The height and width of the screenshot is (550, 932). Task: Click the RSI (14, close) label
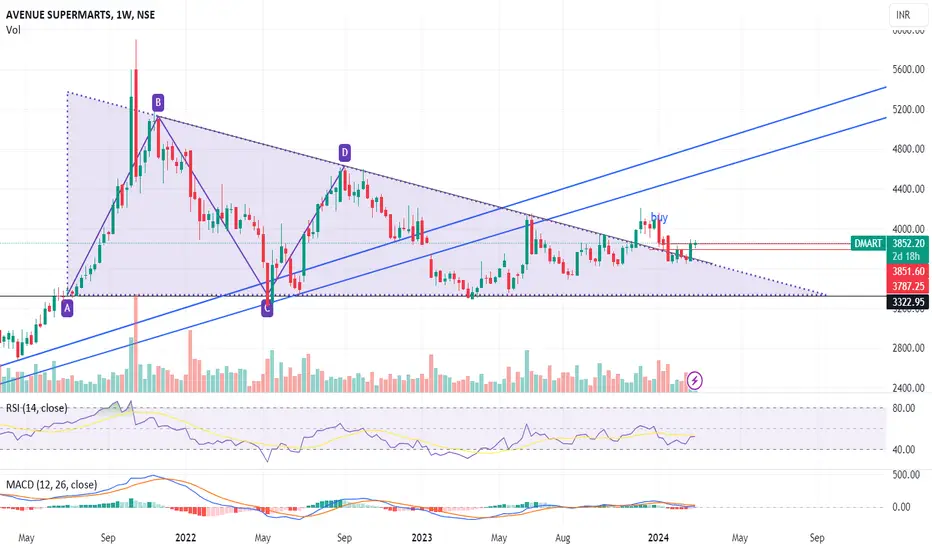(37, 408)
